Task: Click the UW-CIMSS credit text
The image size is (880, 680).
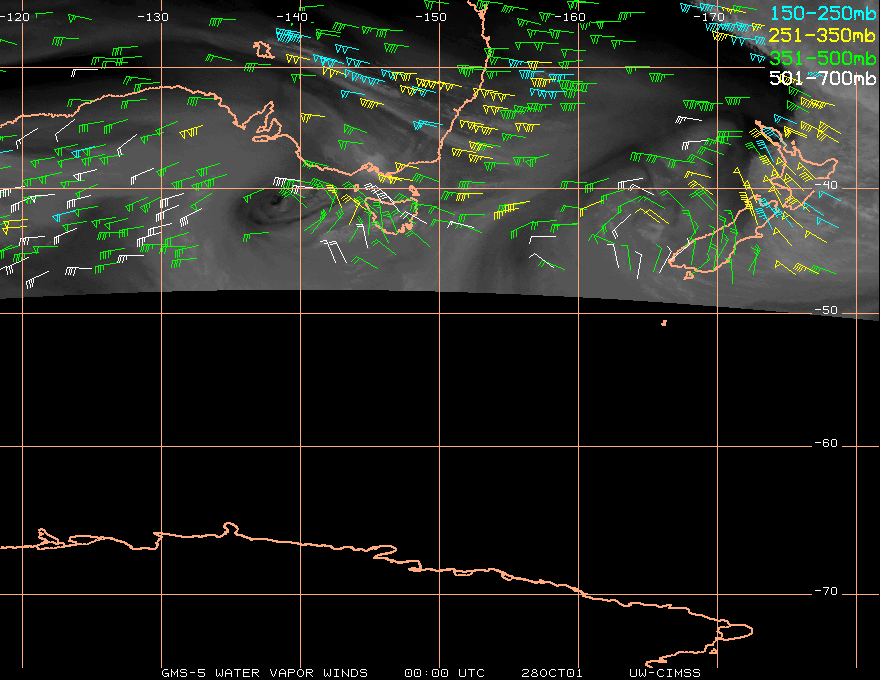Action: [664, 673]
